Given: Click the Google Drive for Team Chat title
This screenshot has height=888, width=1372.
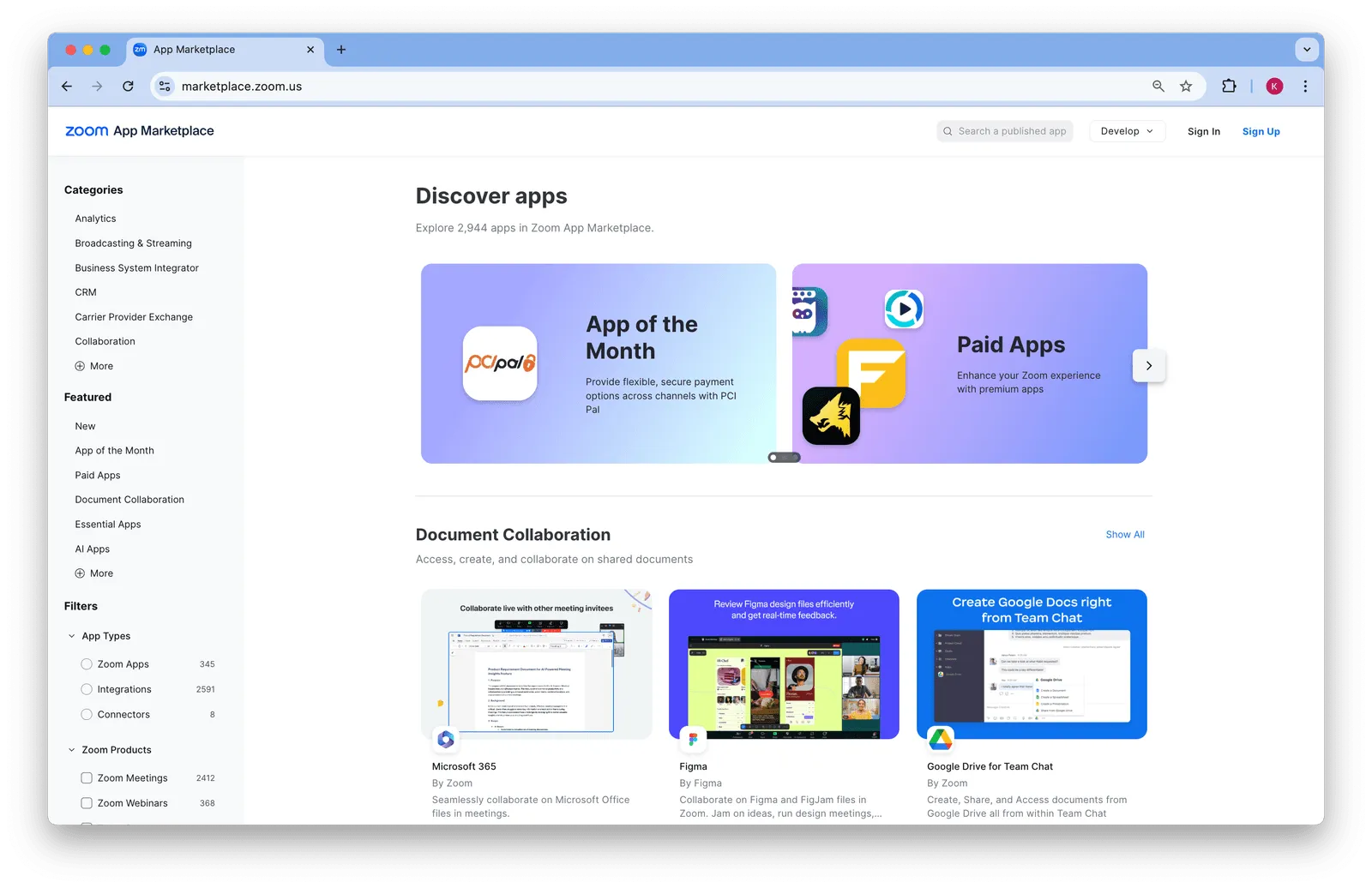Looking at the screenshot, I should 990,767.
